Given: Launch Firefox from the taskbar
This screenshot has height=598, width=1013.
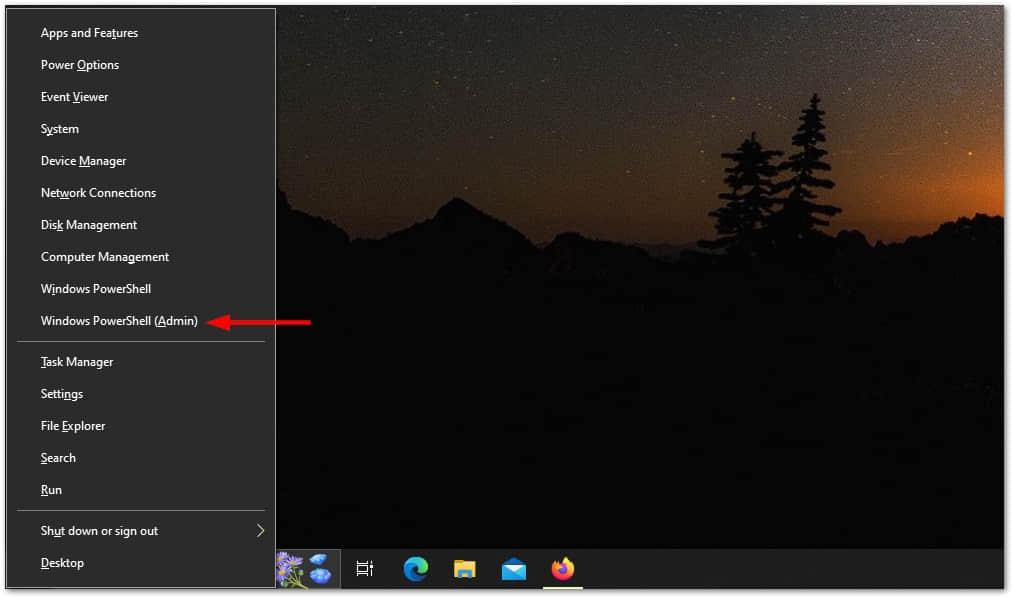Looking at the screenshot, I should (x=563, y=569).
